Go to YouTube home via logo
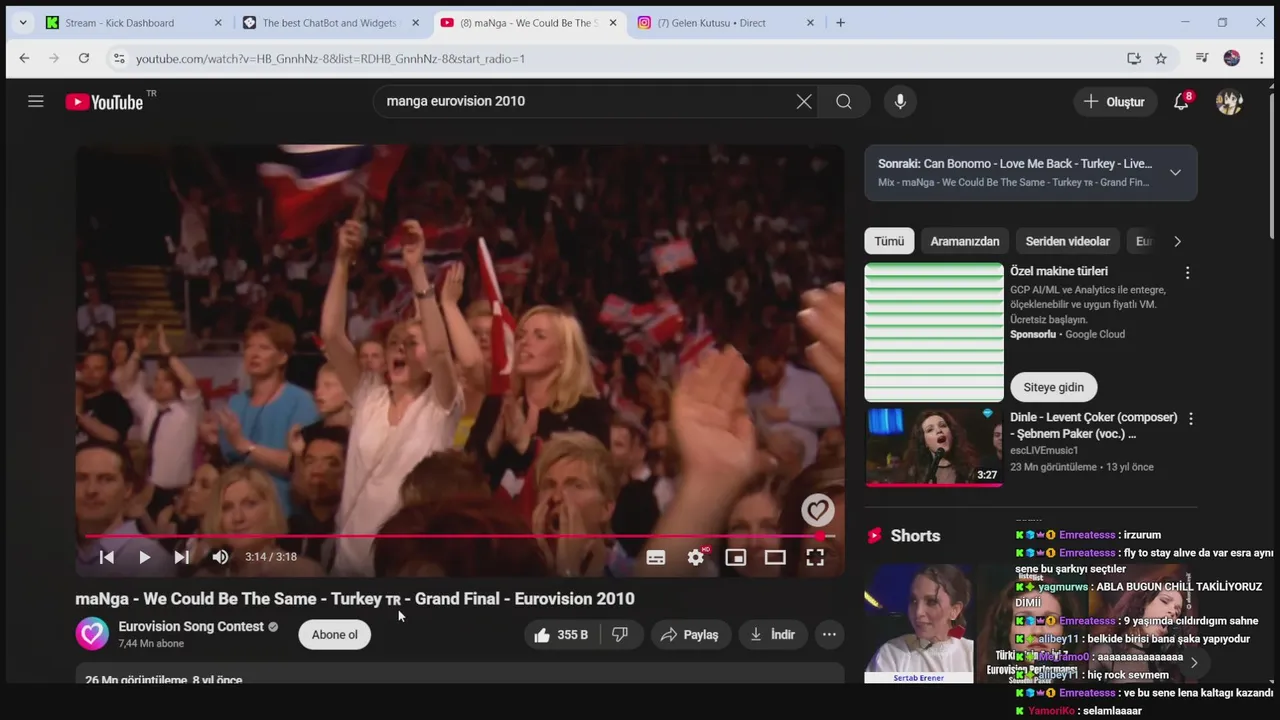Image resolution: width=1280 pixels, height=720 pixels. 104,101
